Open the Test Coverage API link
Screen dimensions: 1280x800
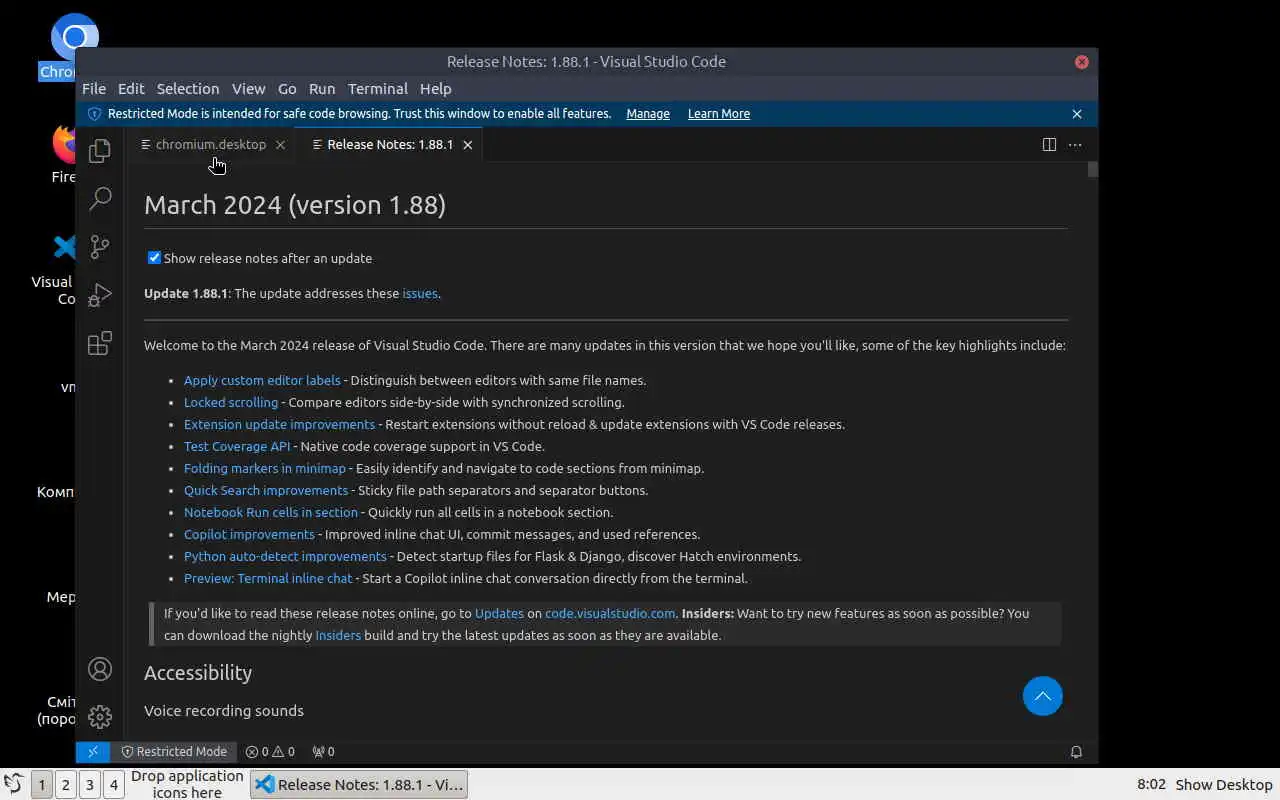(237, 446)
